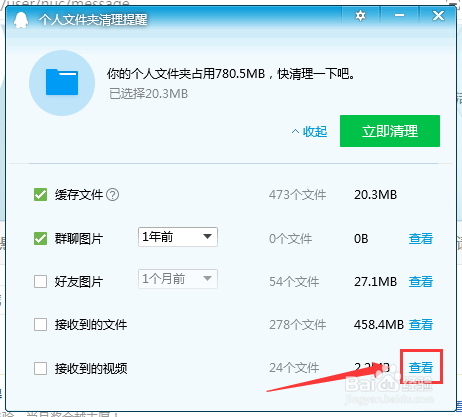Check the 好友图片 checkbox
Viewport: 462px width, 417px height.
[40, 281]
